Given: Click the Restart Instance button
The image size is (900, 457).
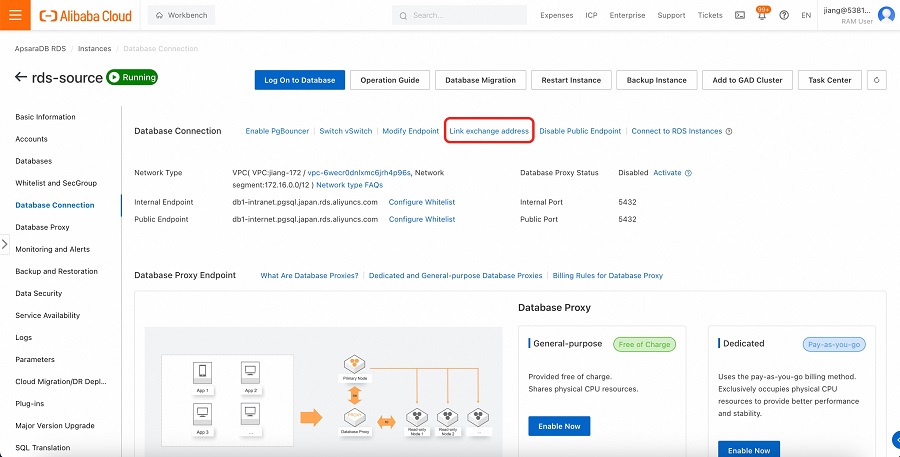Looking at the screenshot, I should [x=571, y=80].
